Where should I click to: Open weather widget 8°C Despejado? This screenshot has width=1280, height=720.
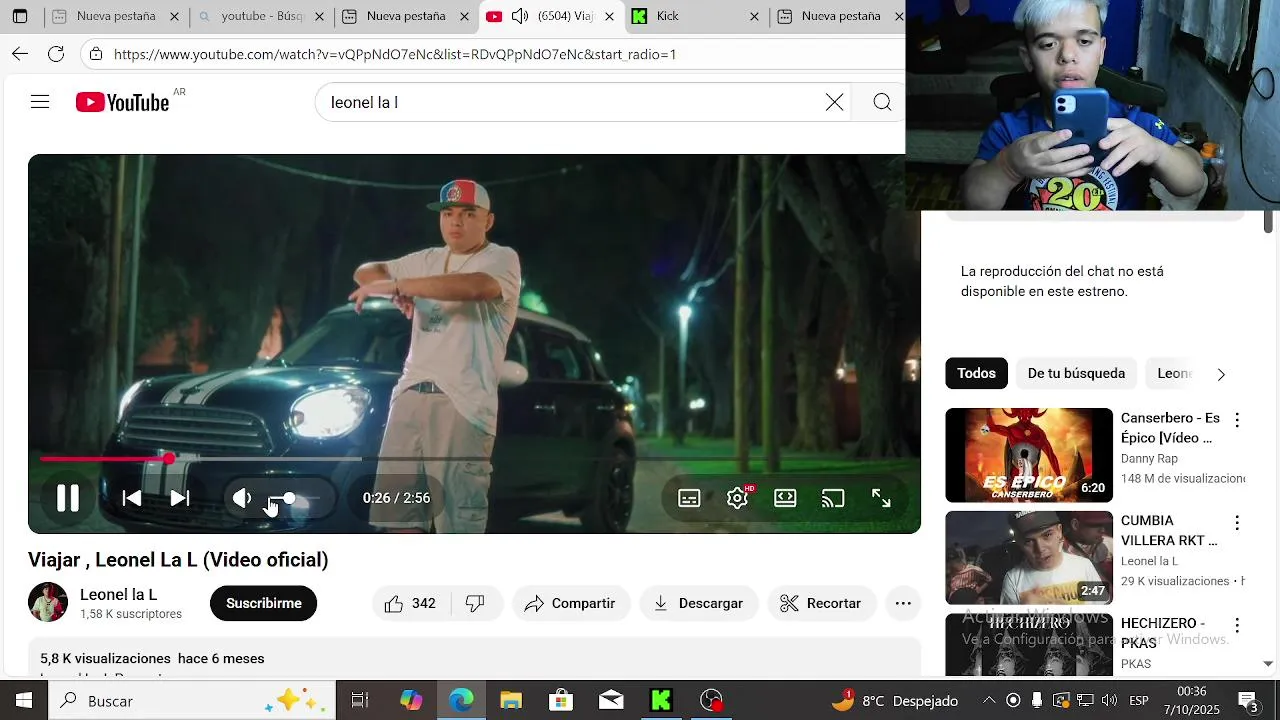(x=895, y=701)
